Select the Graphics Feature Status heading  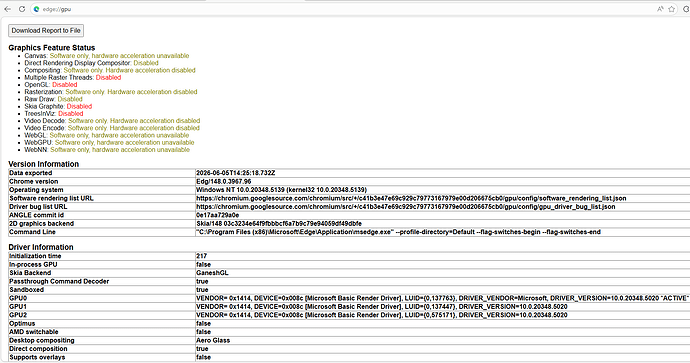(x=51, y=48)
